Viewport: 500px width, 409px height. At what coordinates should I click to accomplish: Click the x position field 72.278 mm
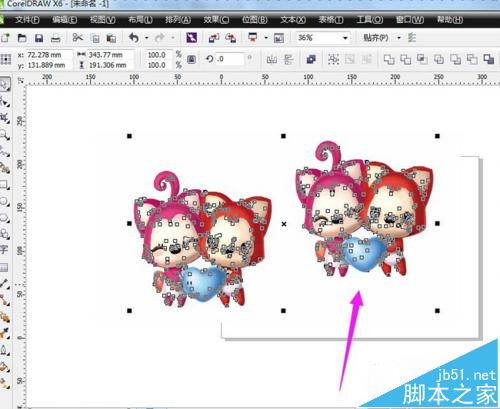(49, 55)
